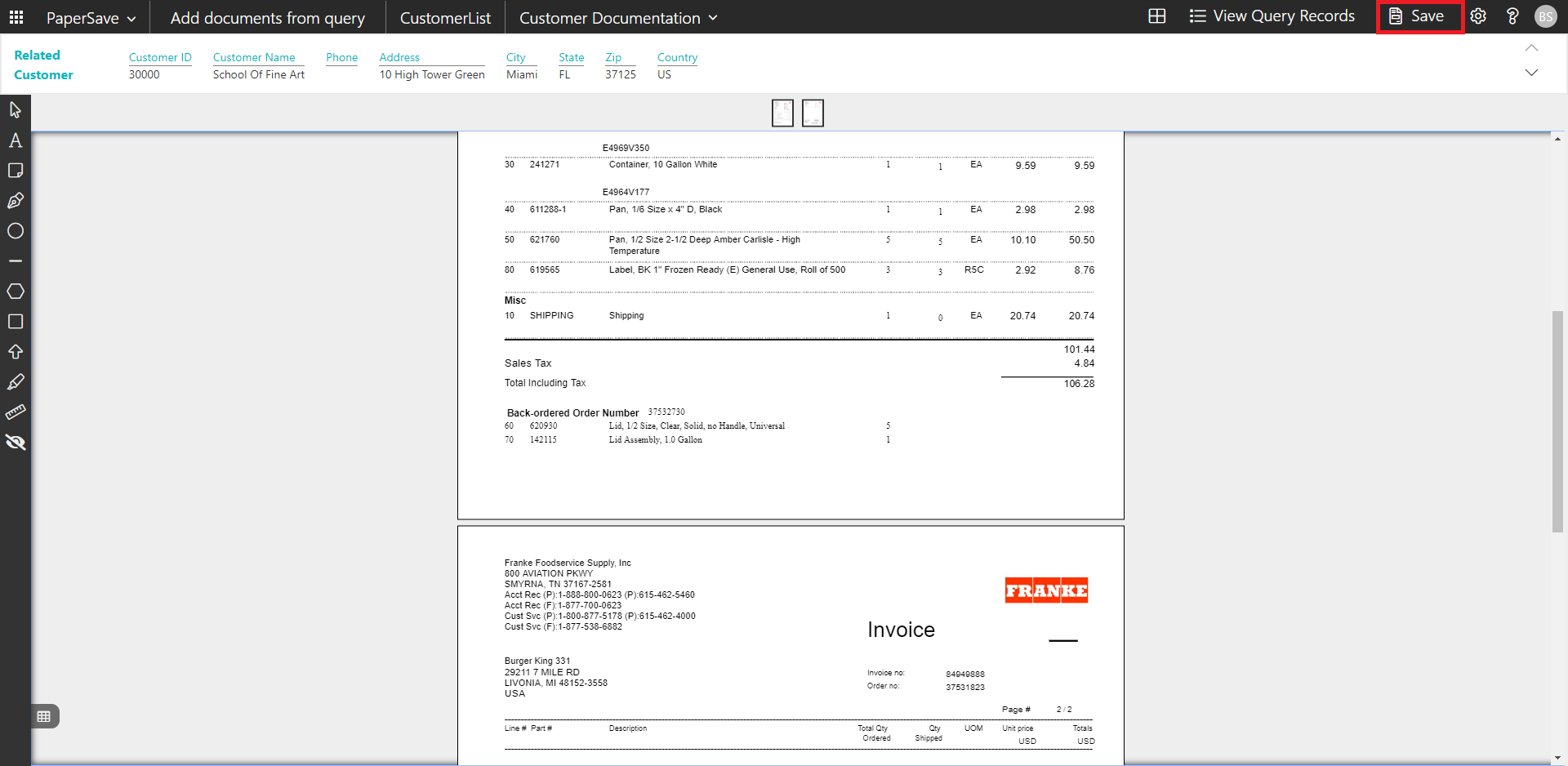Select the ruler measurement tool
The height and width of the screenshot is (766, 1568).
[x=15, y=412]
